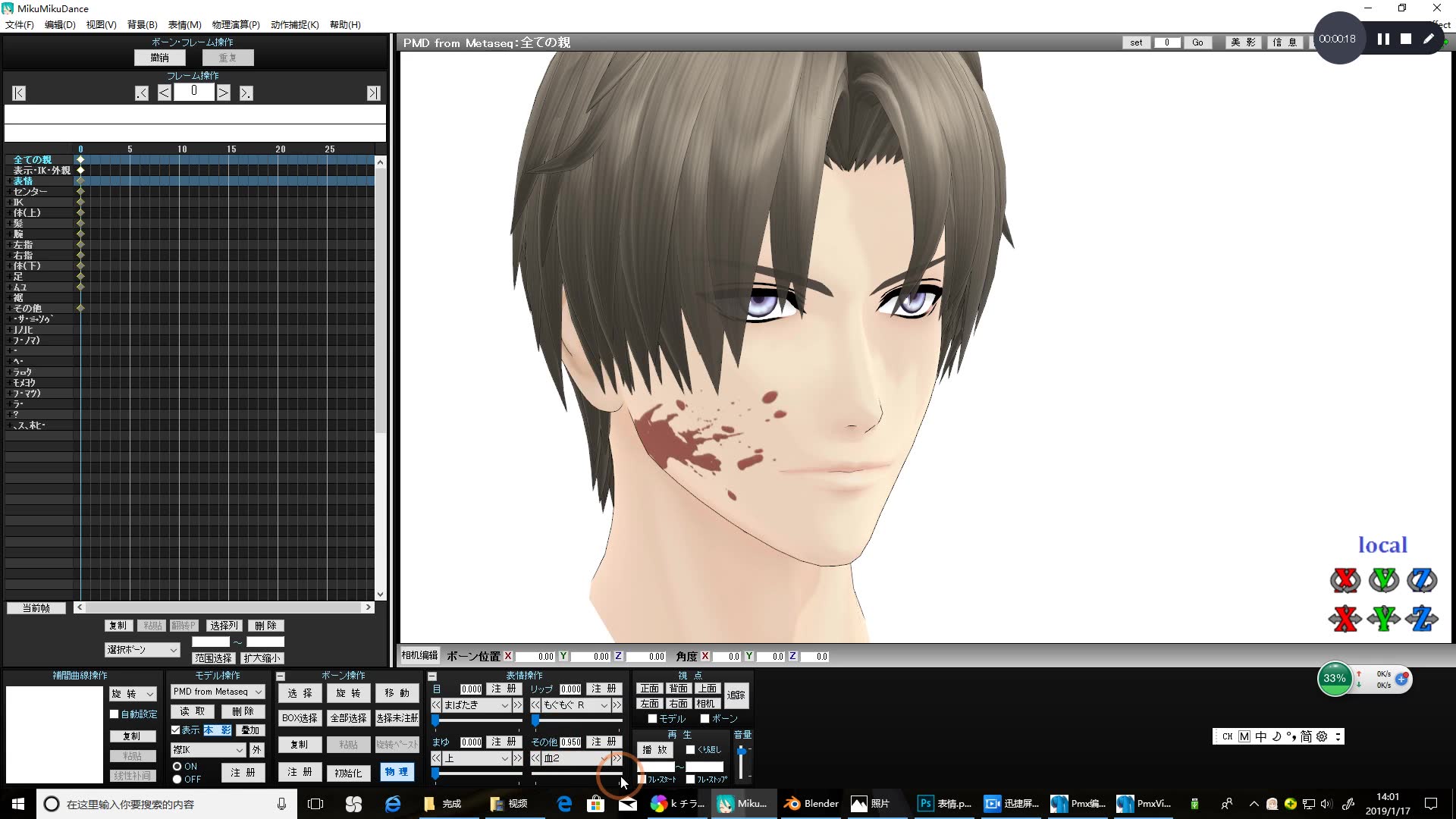Viewport: 1456px width, 819px height.
Task: Click the current frame number field
Action: coord(194,92)
